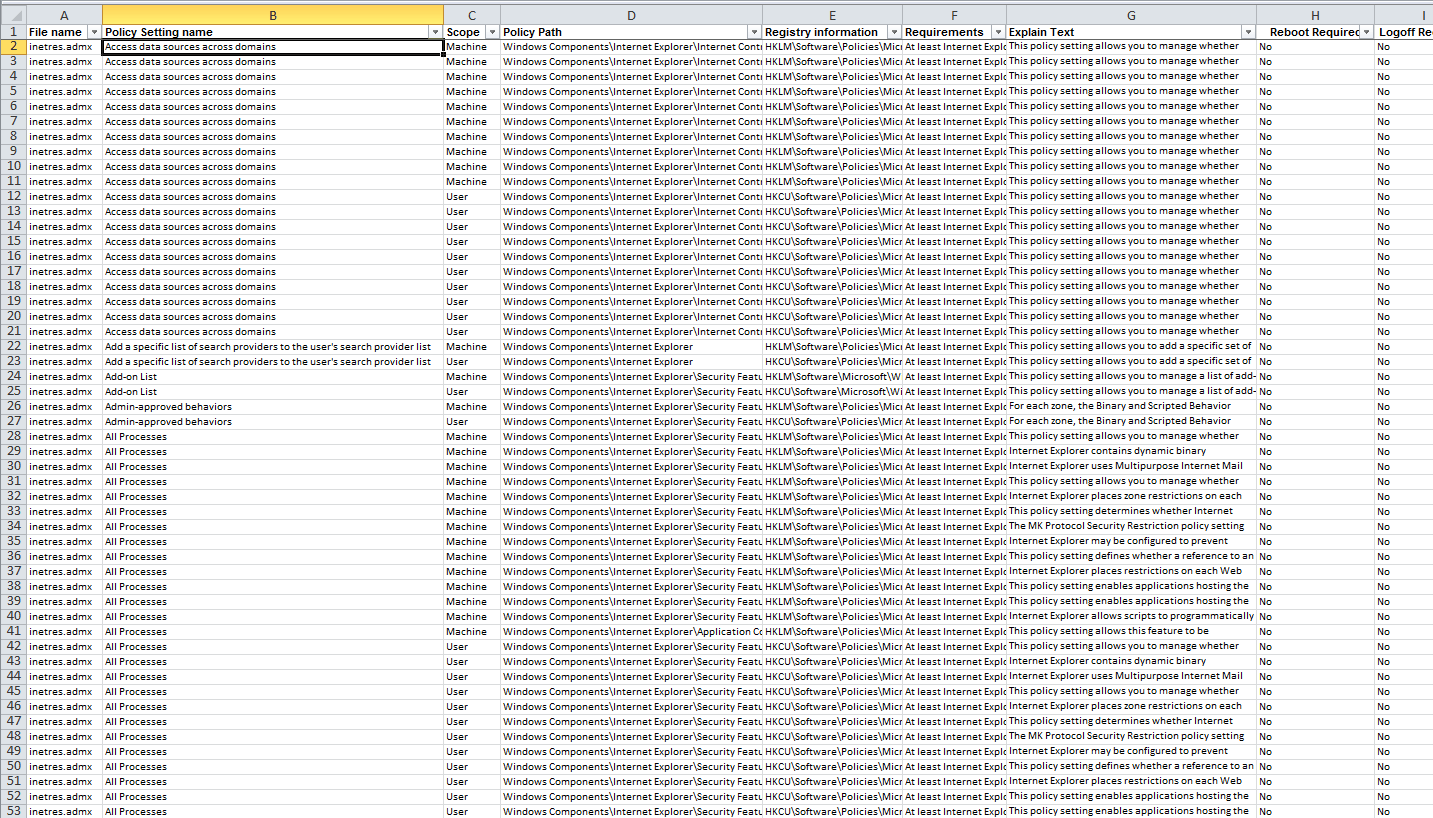Select row 22 header number
Screen dimensions: 1433x818
[x=13, y=347]
